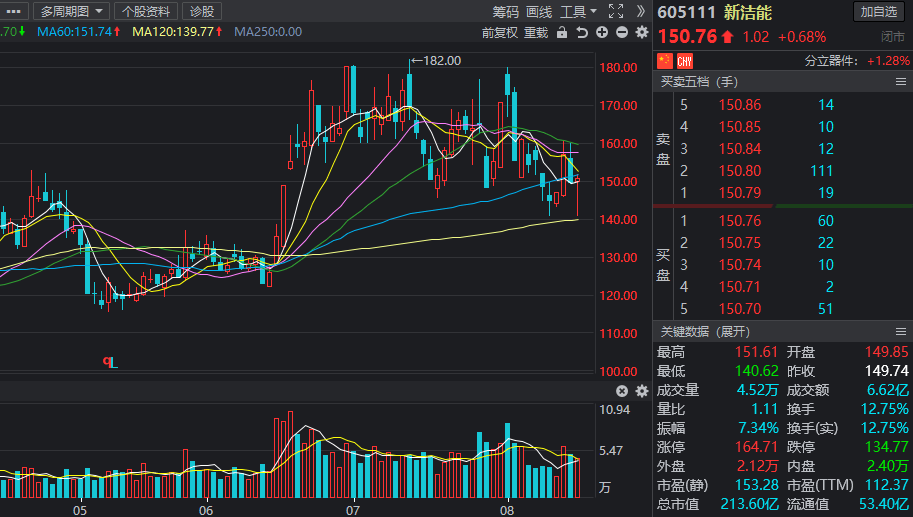Open volume panel settings gear
This screenshot has height=517, width=913.
coord(642,391)
